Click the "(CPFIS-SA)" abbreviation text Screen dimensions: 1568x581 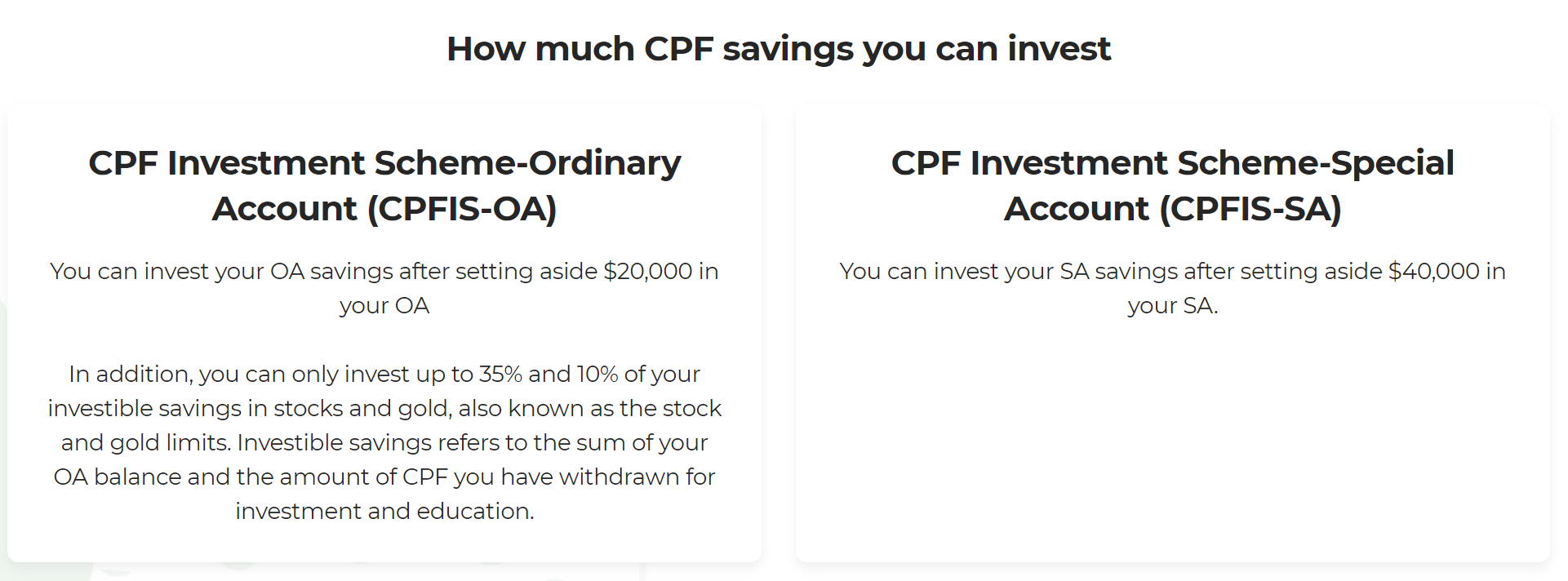tap(1250, 209)
